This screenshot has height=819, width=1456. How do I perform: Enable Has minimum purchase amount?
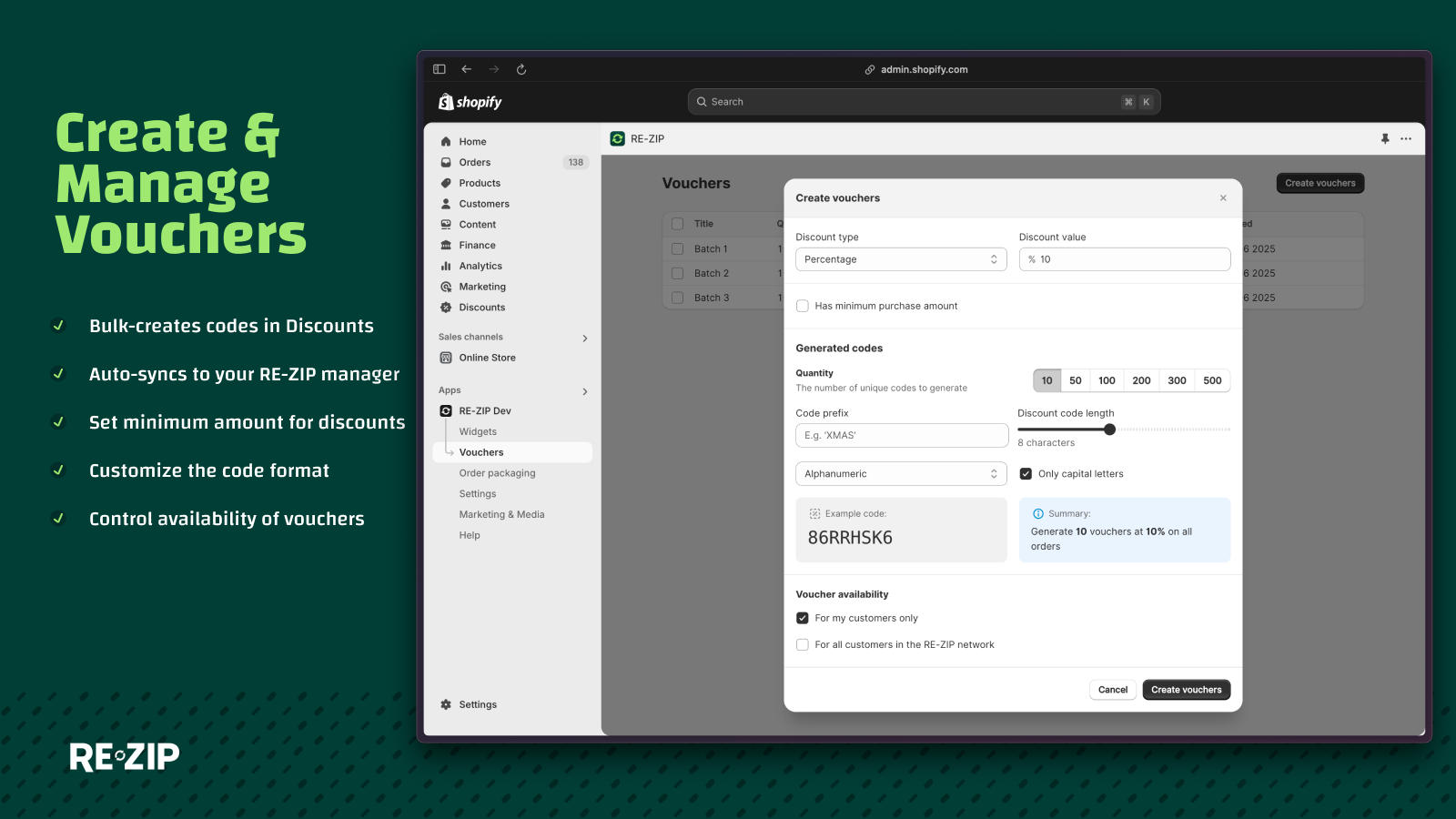point(803,306)
